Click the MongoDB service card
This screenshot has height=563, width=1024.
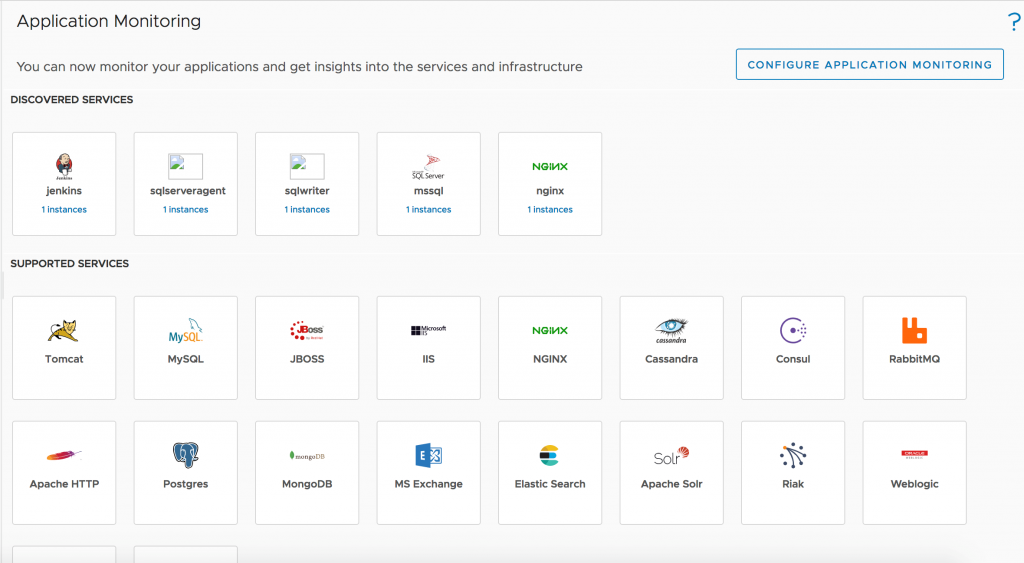click(307, 472)
